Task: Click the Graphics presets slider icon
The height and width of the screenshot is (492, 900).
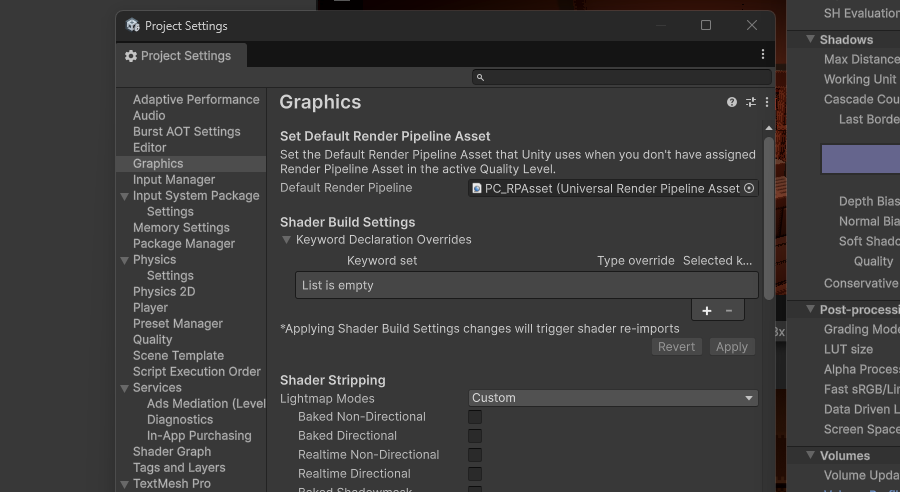Action: pos(750,102)
